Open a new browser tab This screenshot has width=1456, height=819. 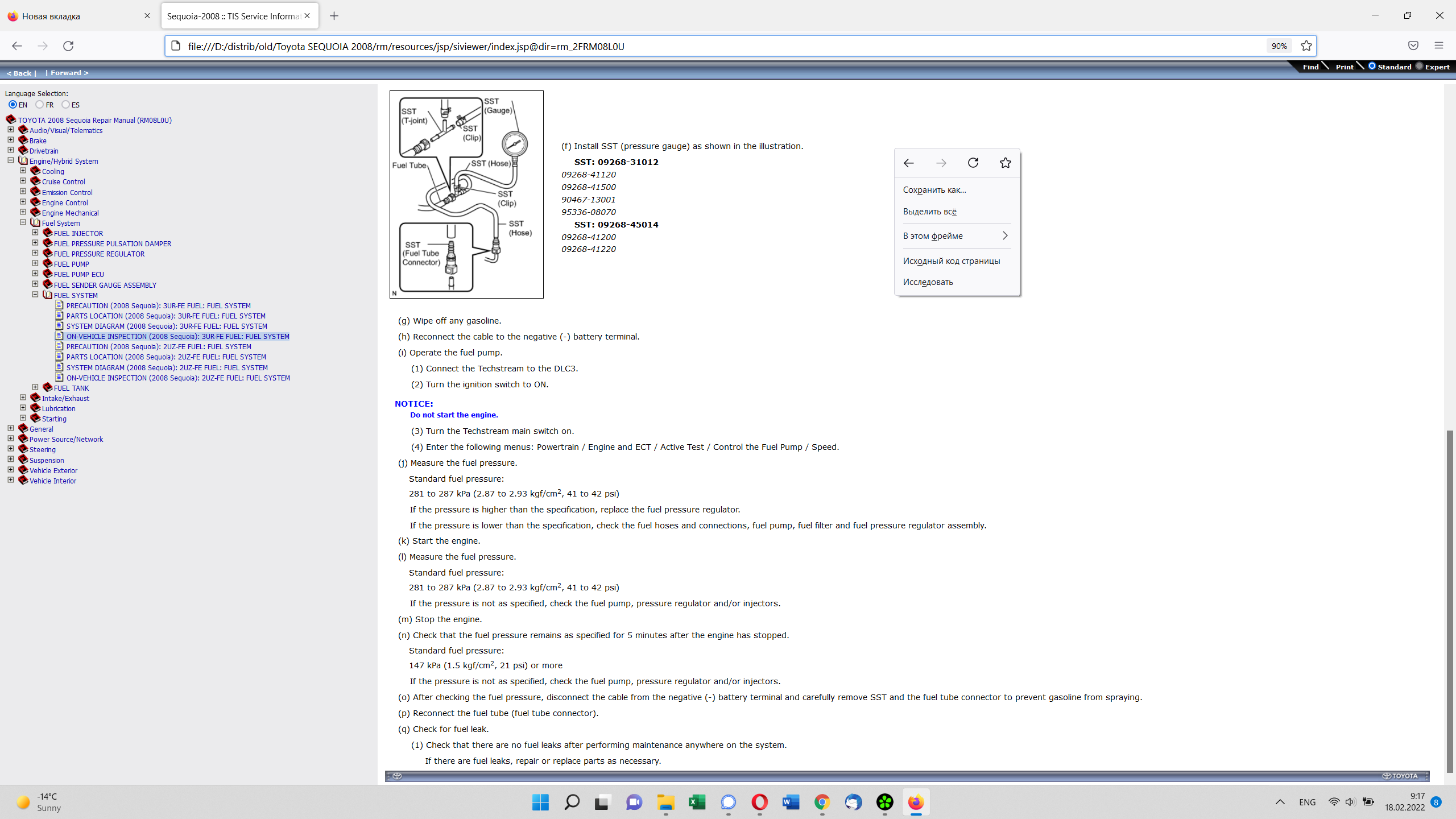(334, 16)
